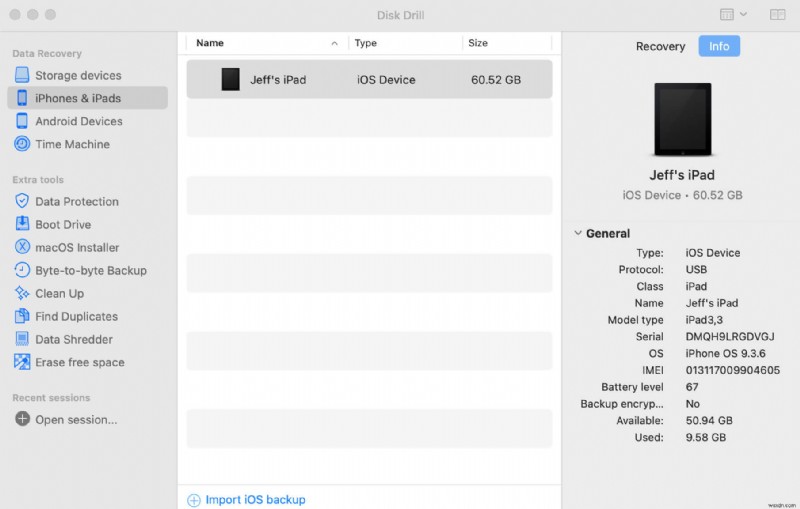The image size is (800, 509).
Task: Click the Time Machine clock icon
Action: tap(22, 144)
